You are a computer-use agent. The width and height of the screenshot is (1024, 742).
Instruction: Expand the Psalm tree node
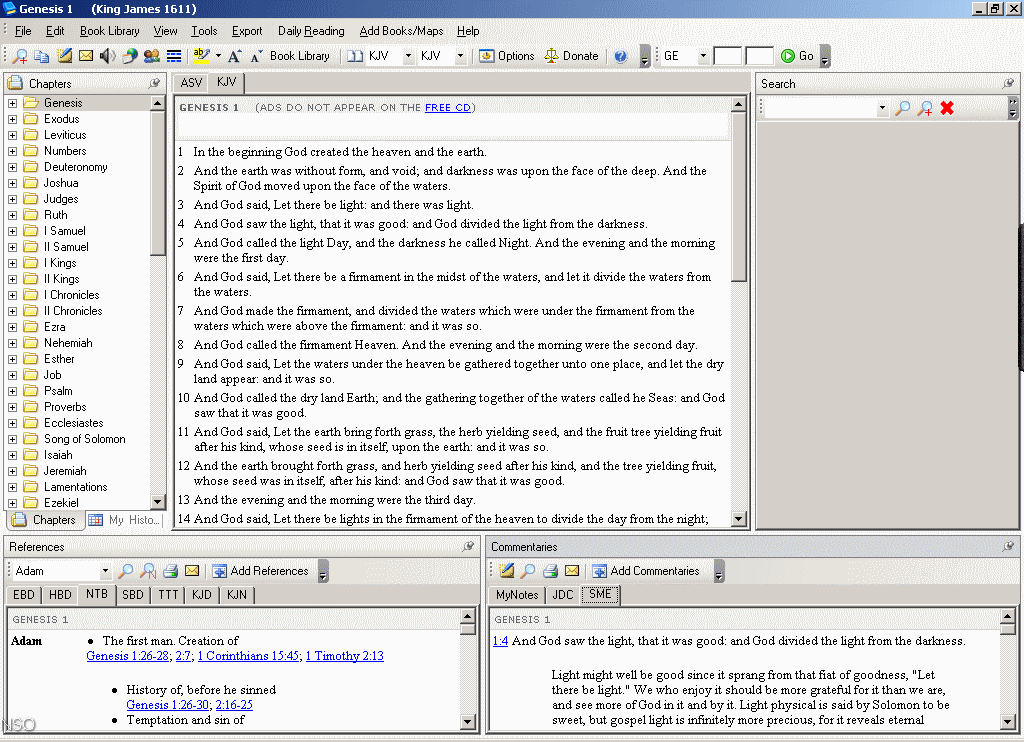pyautogui.click(x=12, y=391)
